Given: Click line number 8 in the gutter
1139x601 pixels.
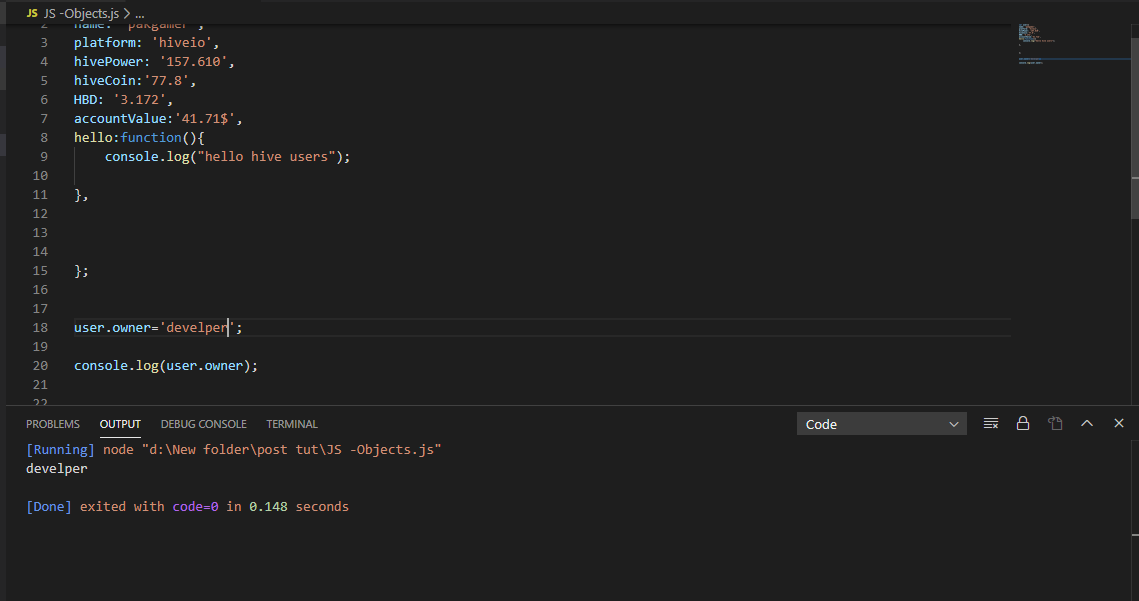Looking at the screenshot, I should (44, 137).
